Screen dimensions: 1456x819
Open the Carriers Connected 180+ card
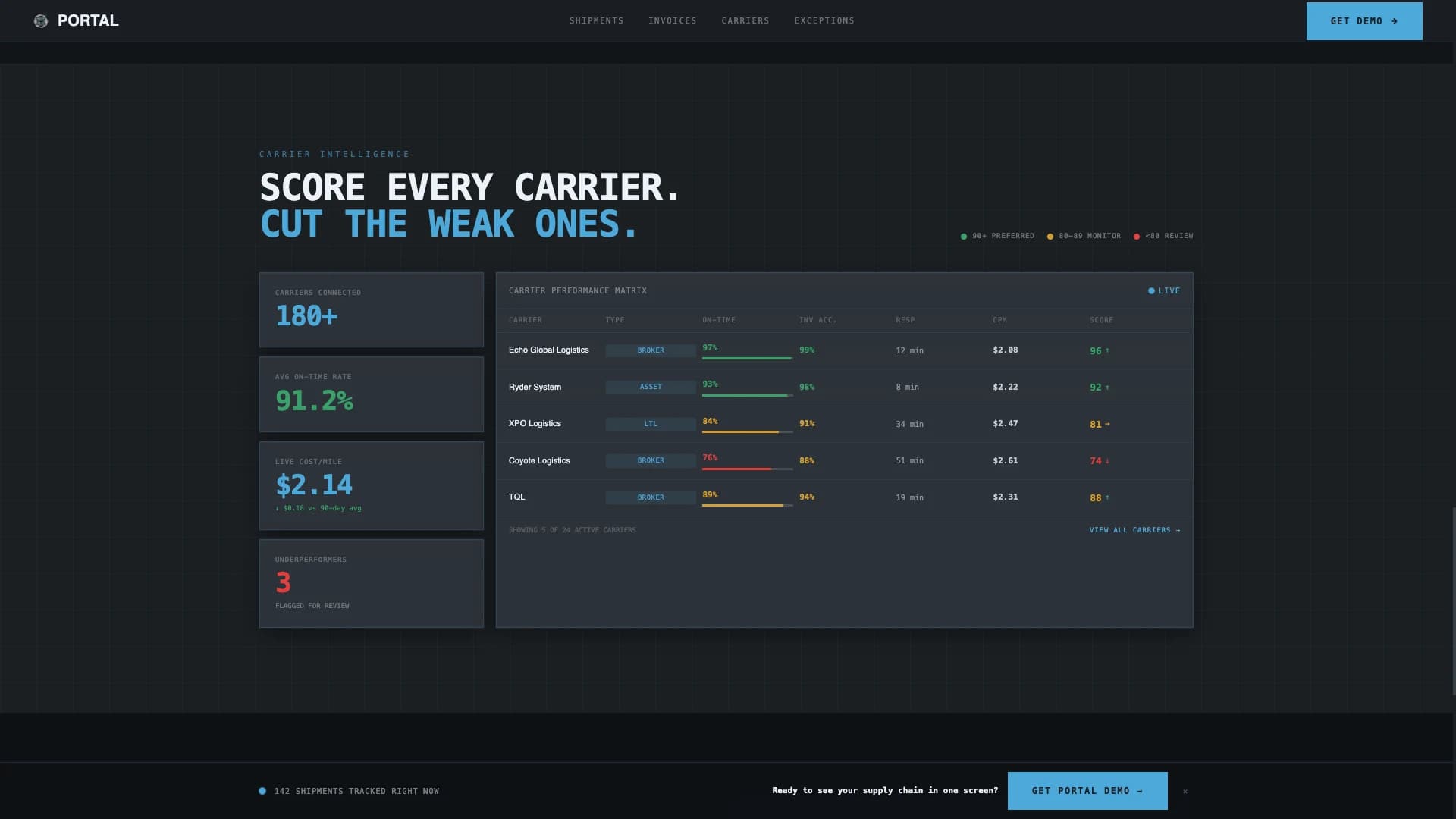(x=371, y=309)
